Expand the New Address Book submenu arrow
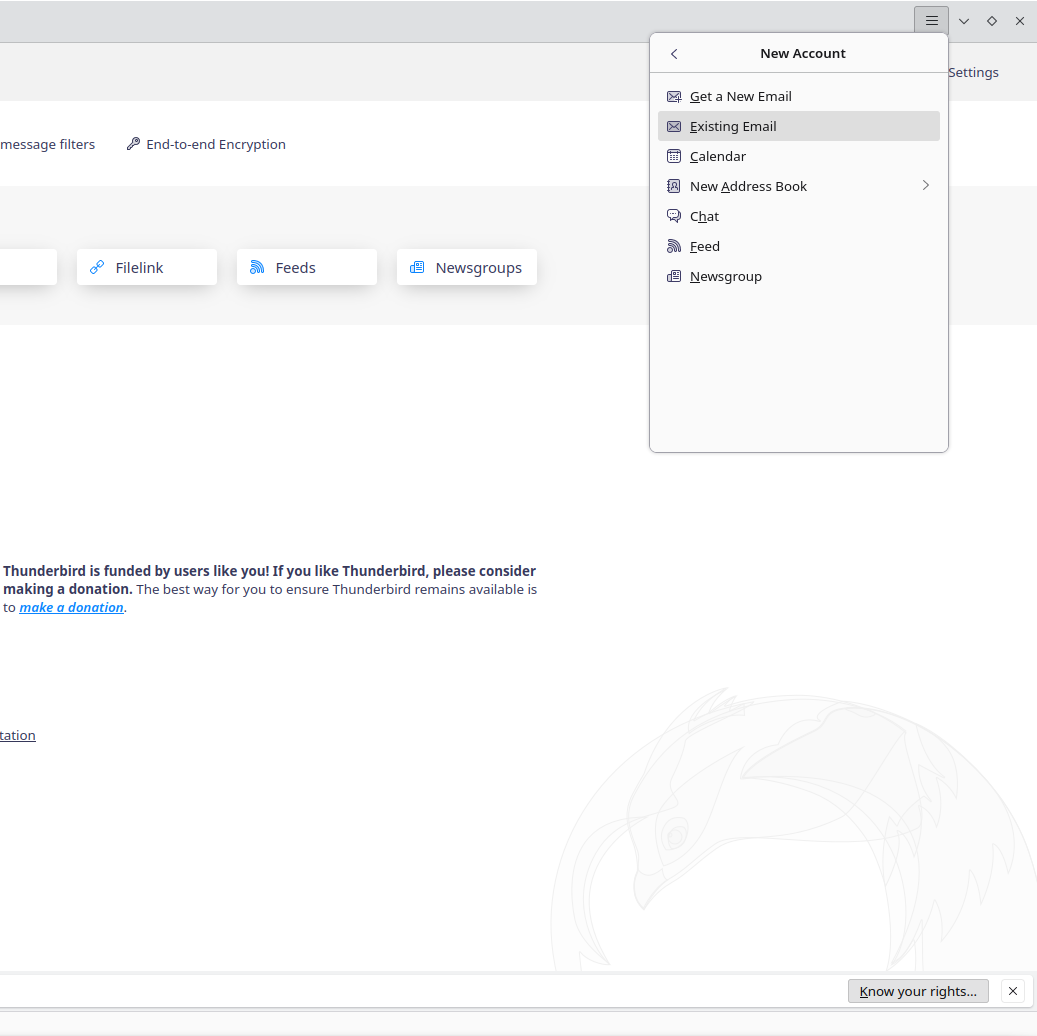The image size is (1037, 1036). tap(925, 186)
